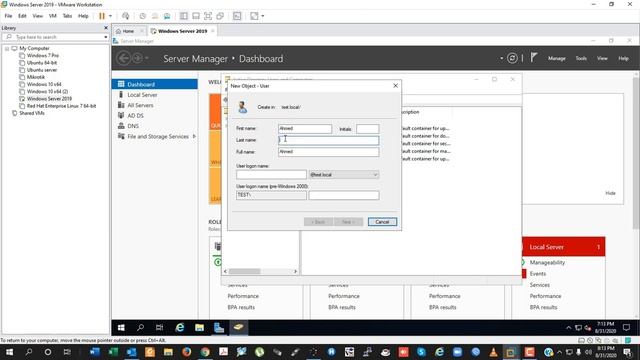Open the library search filter dropdown arrow

[106, 37]
